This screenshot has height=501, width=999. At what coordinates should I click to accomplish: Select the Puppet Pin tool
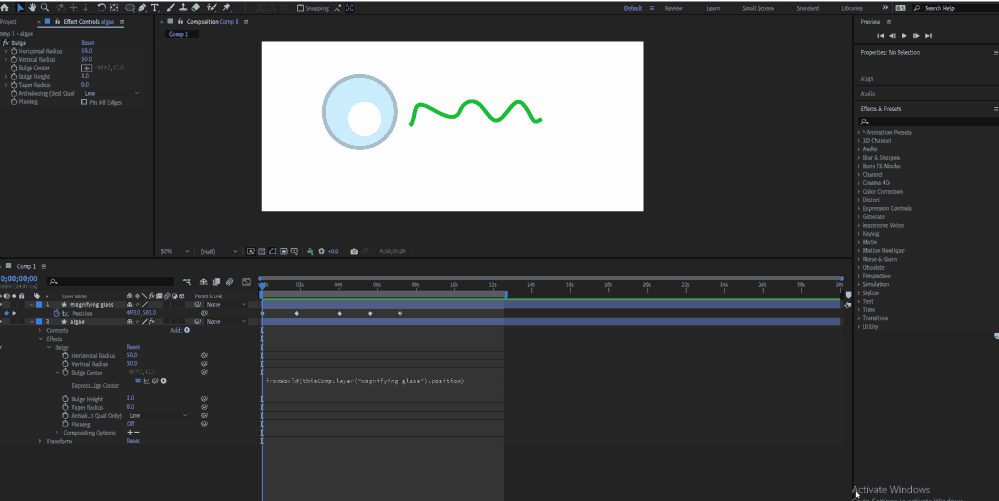coord(227,8)
